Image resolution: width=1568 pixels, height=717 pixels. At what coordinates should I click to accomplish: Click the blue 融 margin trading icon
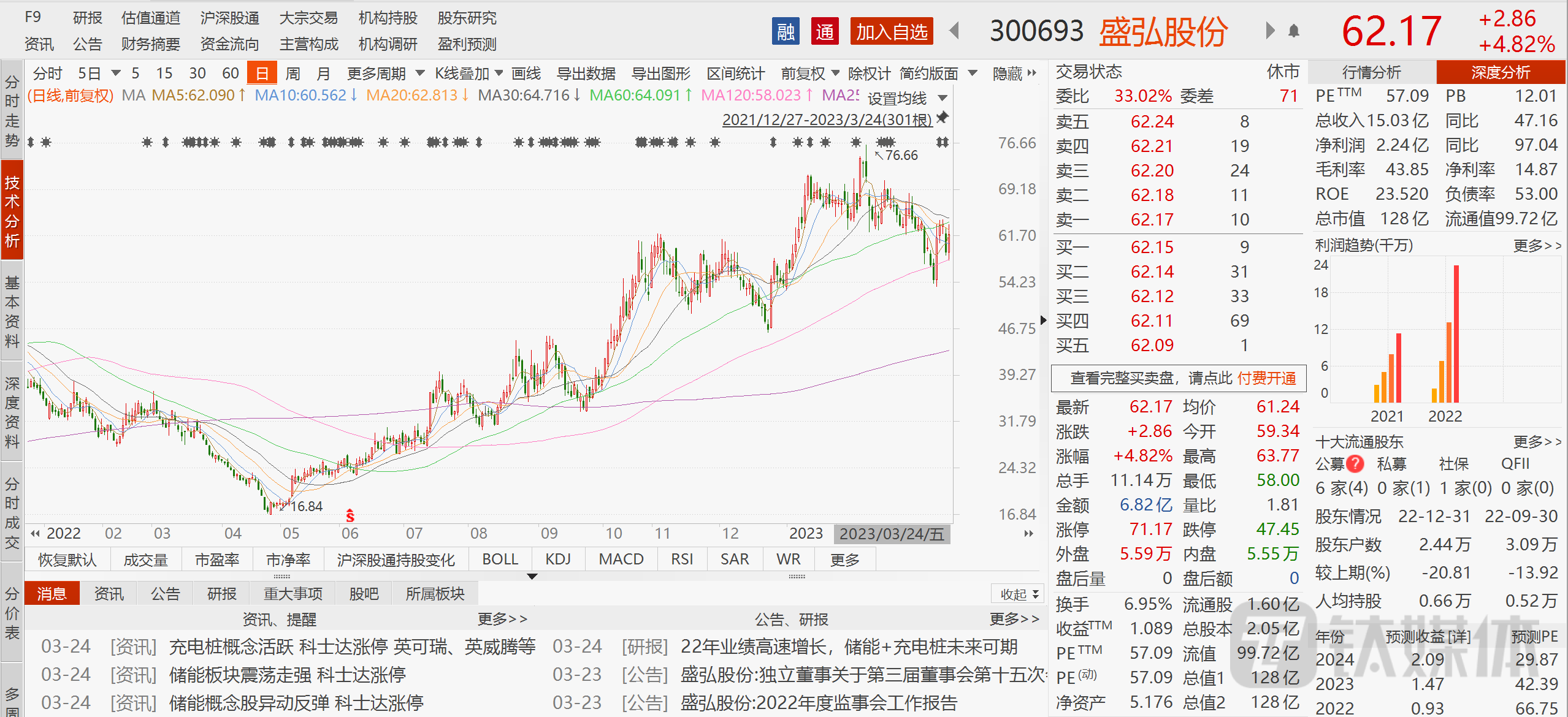tap(786, 31)
